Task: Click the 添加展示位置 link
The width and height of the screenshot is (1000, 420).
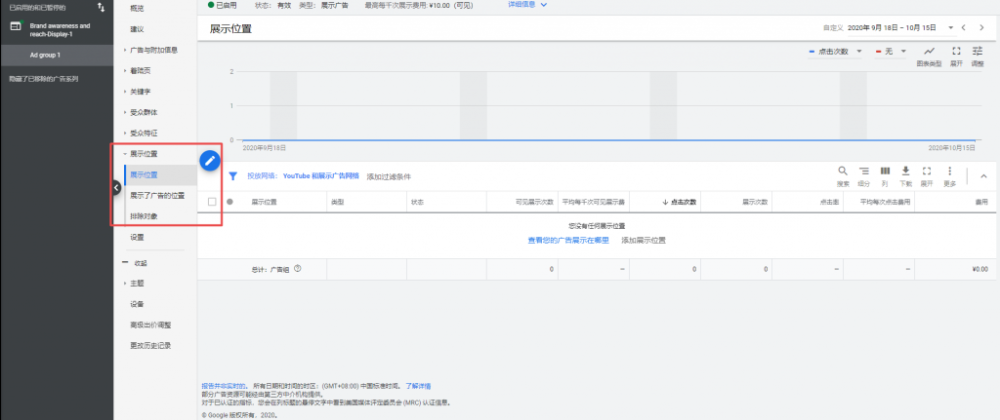Action: pos(643,240)
